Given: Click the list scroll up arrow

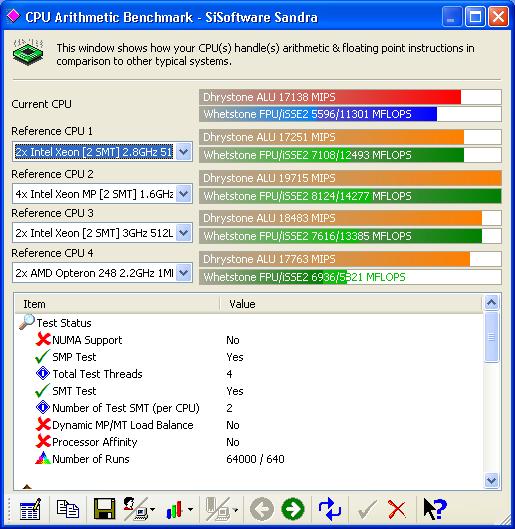Looking at the screenshot, I should click(x=491, y=303).
